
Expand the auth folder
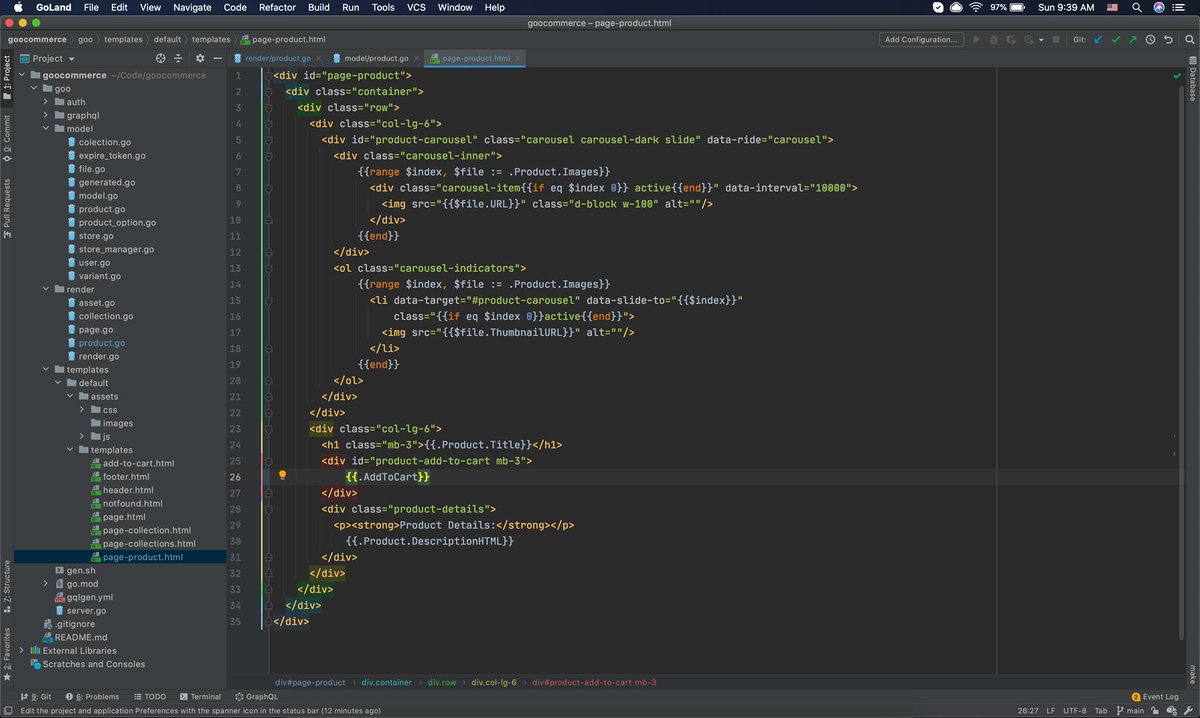47,102
